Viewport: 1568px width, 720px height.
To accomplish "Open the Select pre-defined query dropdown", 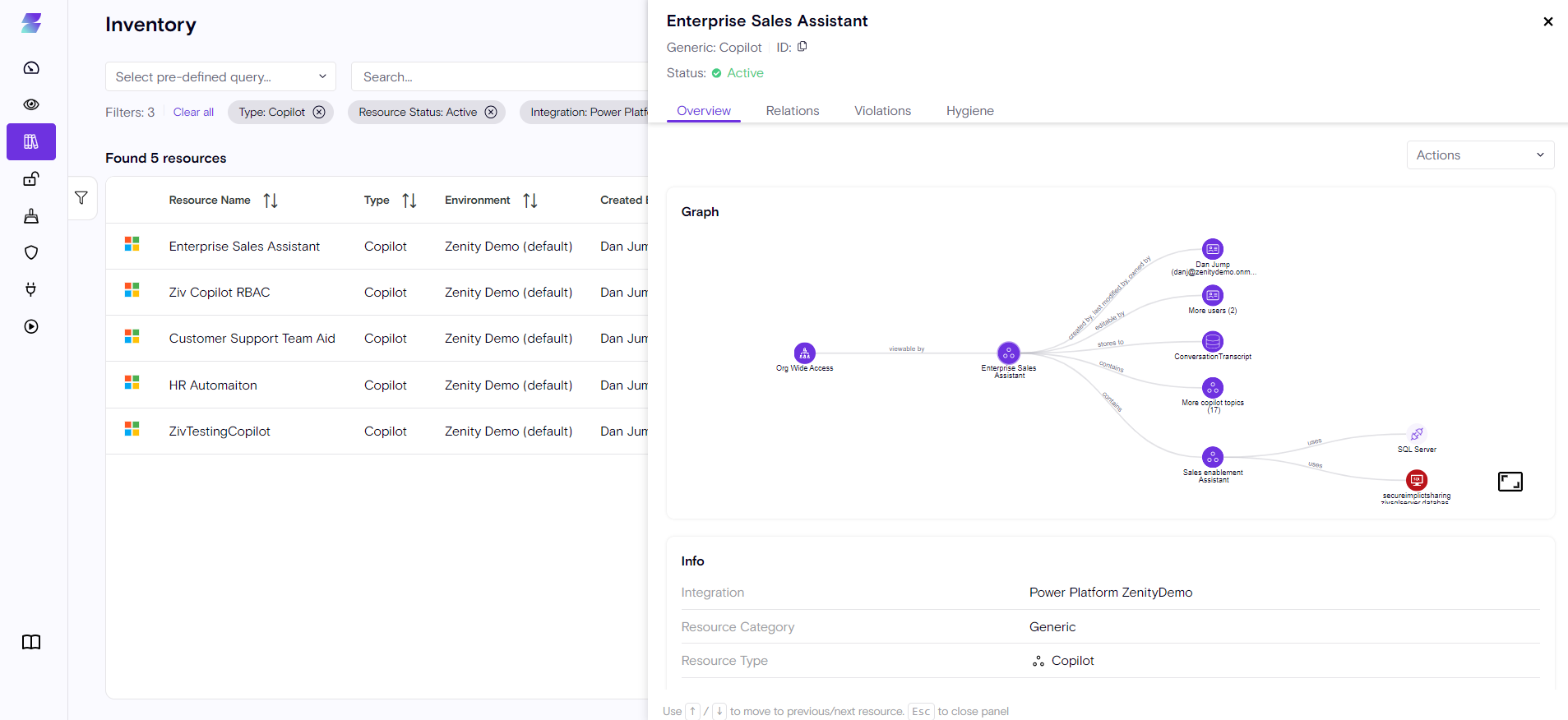I will pyautogui.click(x=220, y=76).
